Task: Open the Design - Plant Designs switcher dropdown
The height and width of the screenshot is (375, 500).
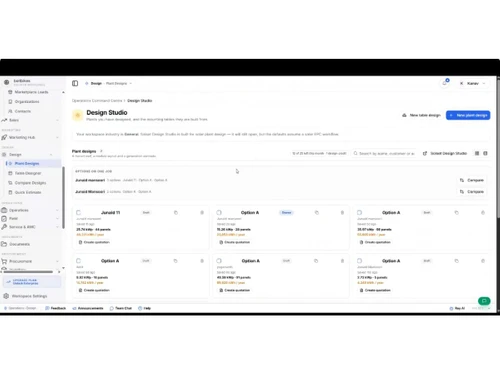Action: [109, 83]
